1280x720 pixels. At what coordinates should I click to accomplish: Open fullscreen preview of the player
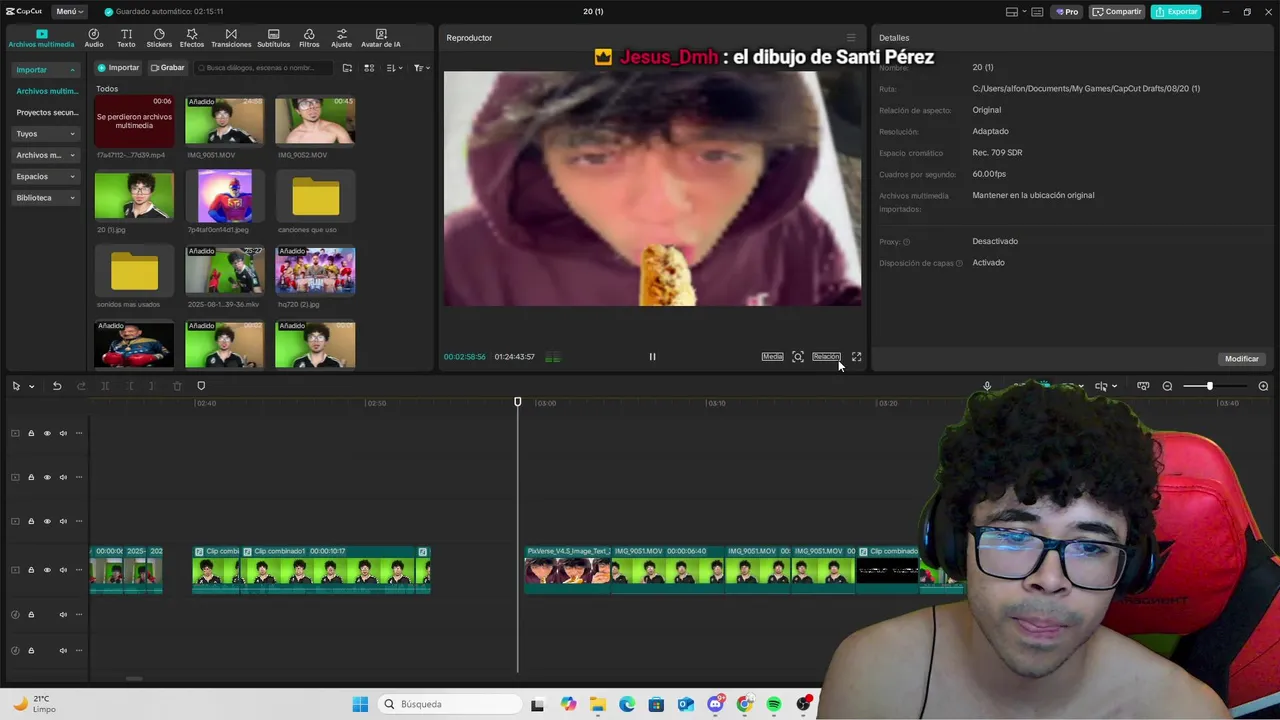click(x=856, y=357)
